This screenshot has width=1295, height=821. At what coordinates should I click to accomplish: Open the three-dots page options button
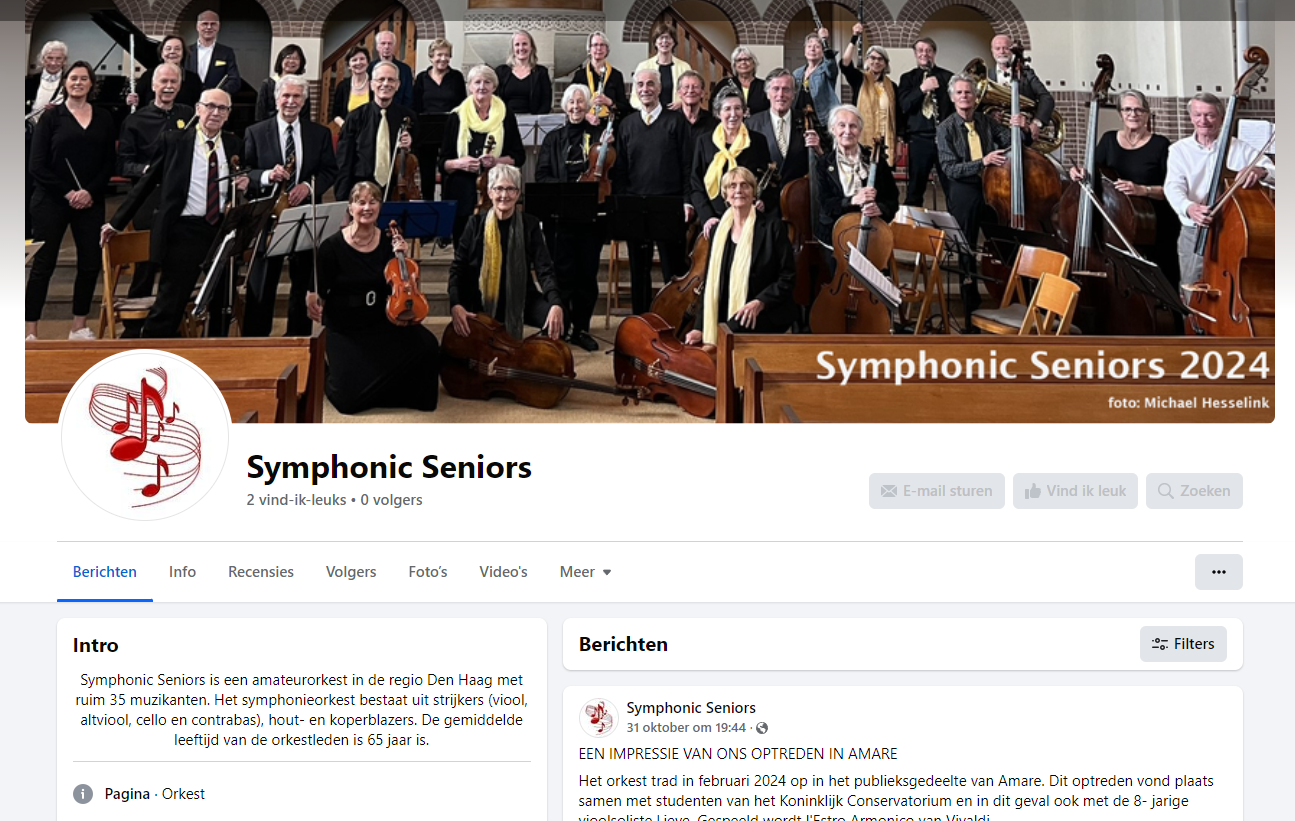pos(1219,572)
